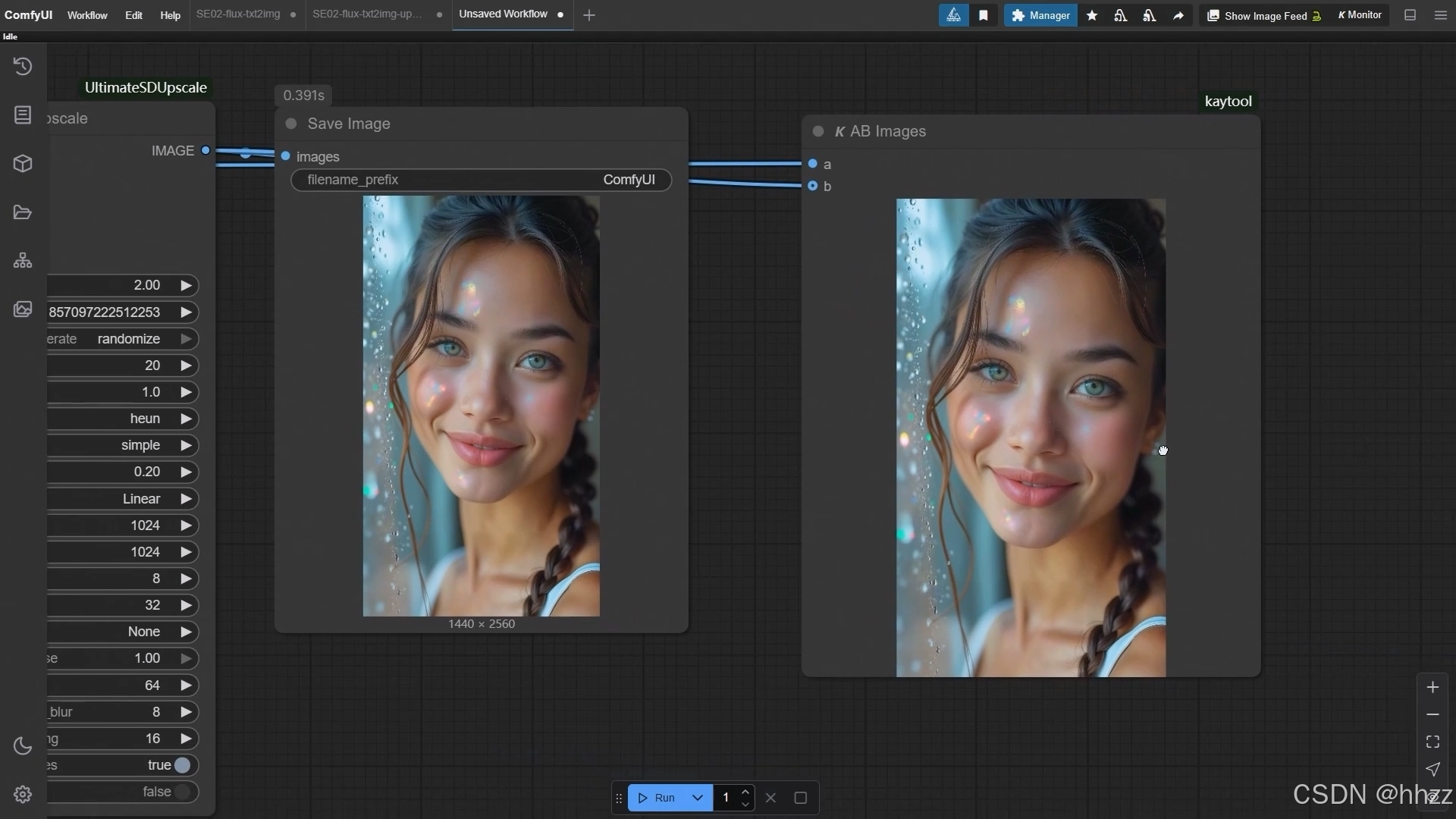Collapse the Save Image node via its dot
The height and width of the screenshot is (819, 1456).
(x=291, y=124)
